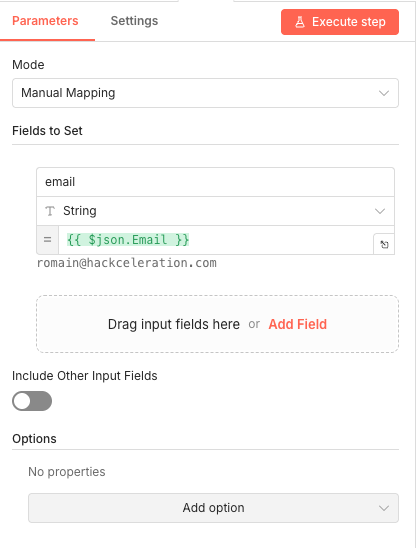The height and width of the screenshot is (548, 416).
Task: Open the String data type dropdown
Action: (x=215, y=211)
